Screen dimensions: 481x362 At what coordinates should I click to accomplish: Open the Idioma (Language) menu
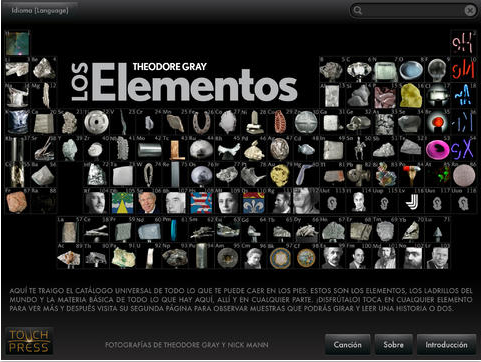40,10
